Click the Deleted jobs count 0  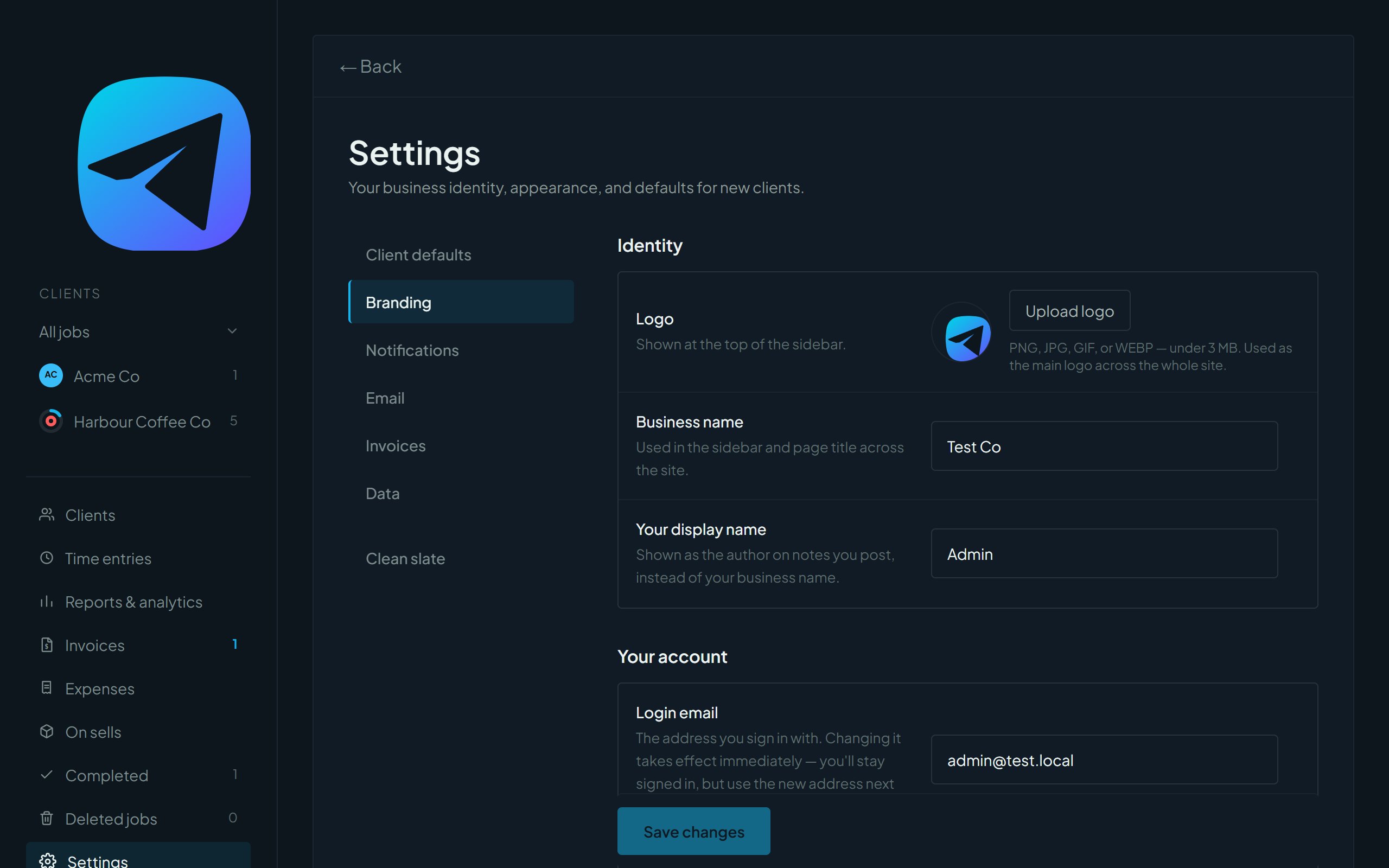point(232,818)
